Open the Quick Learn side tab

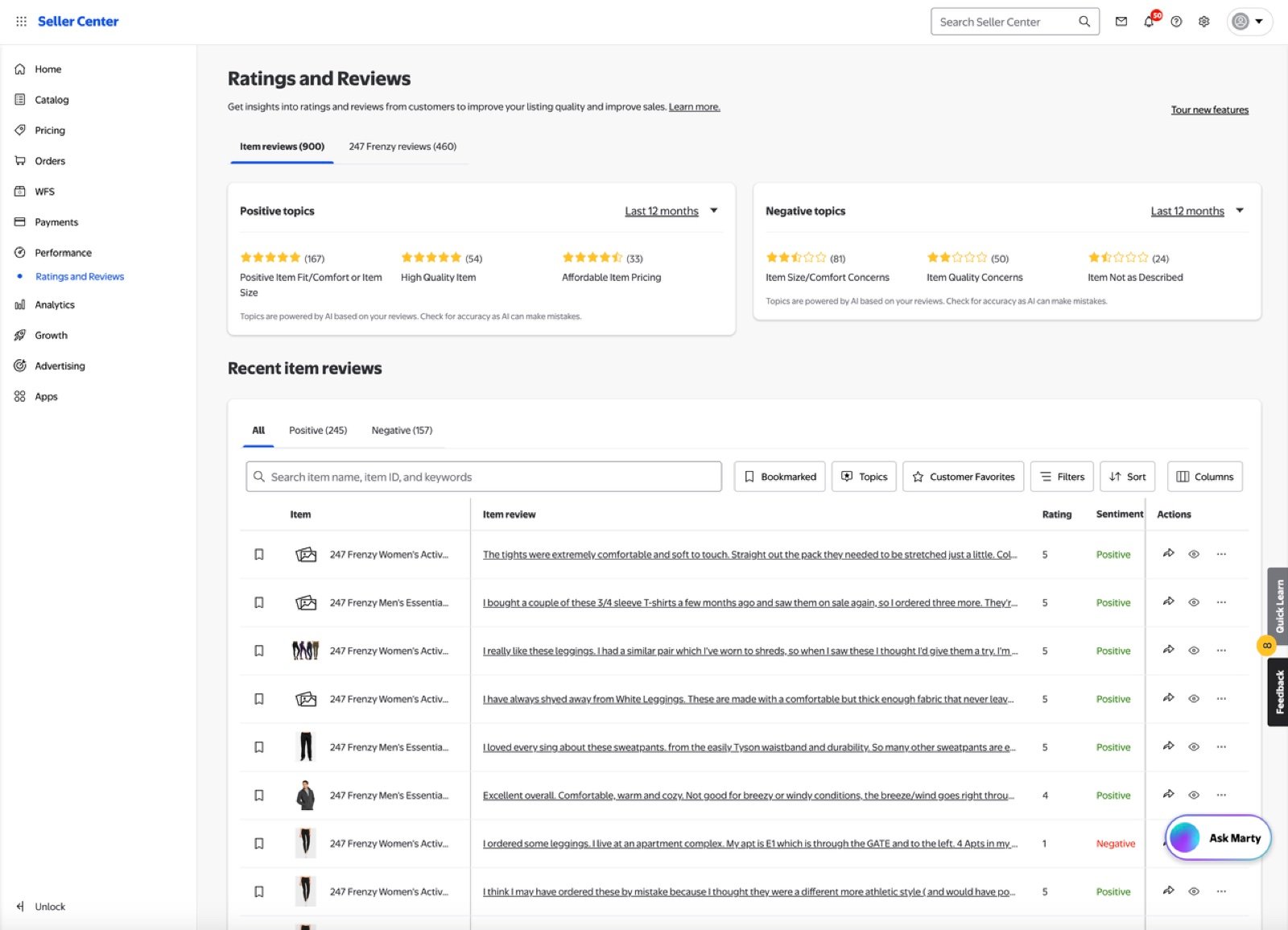(x=1278, y=606)
